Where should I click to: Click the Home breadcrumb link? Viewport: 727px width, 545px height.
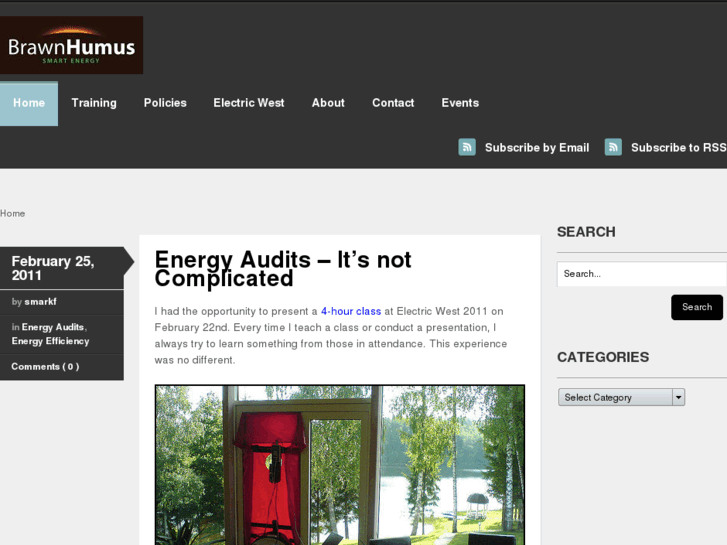point(13,213)
